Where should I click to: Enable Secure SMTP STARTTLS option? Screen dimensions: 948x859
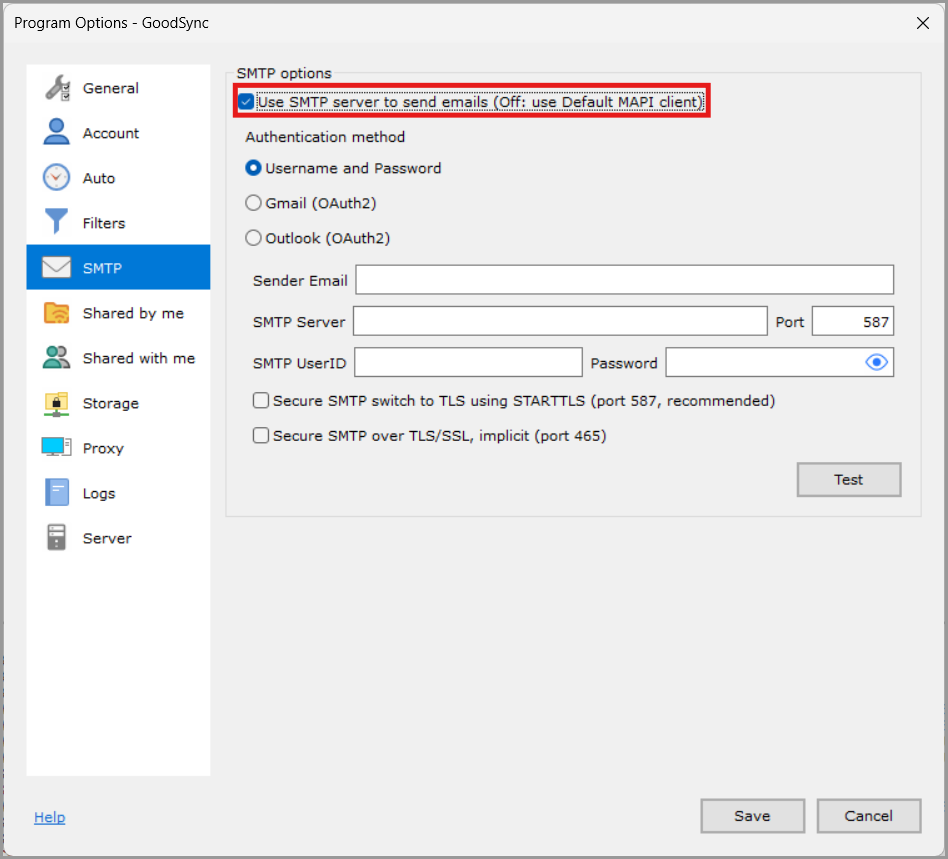tap(261, 400)
